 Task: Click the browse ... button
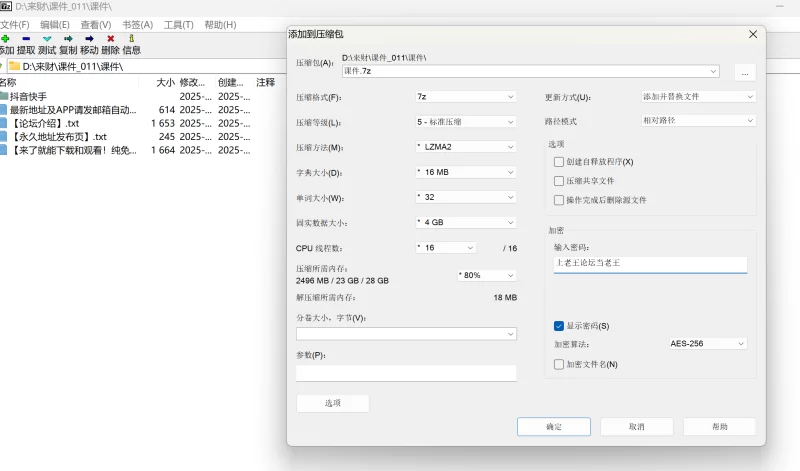point(745,73)
